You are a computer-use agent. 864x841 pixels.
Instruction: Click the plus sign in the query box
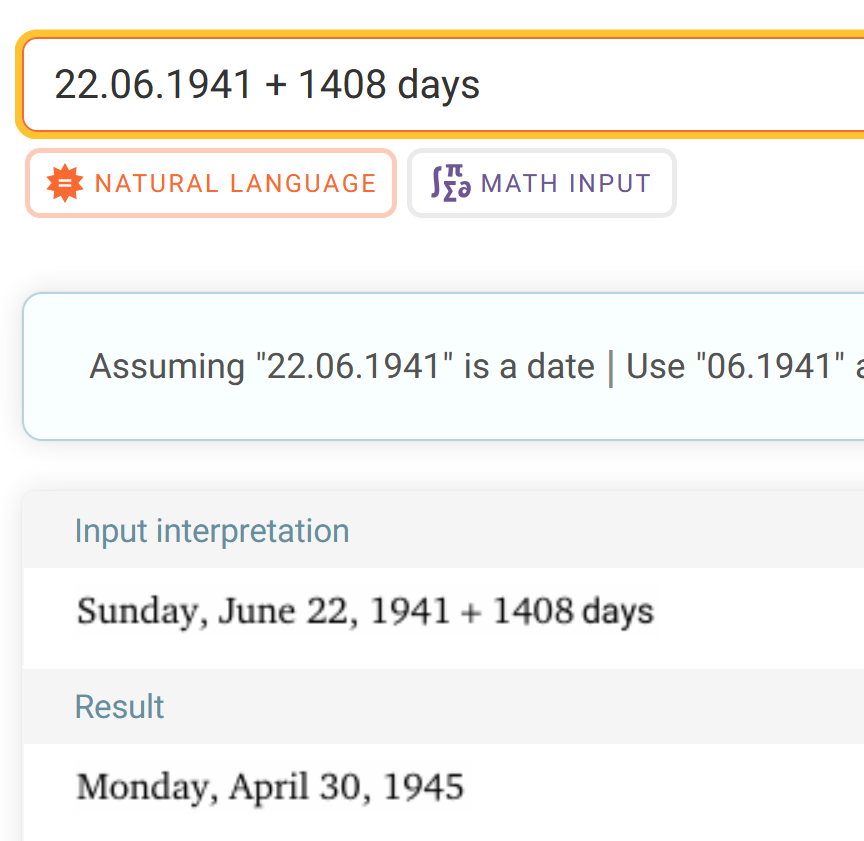click(x=275, y=85)
